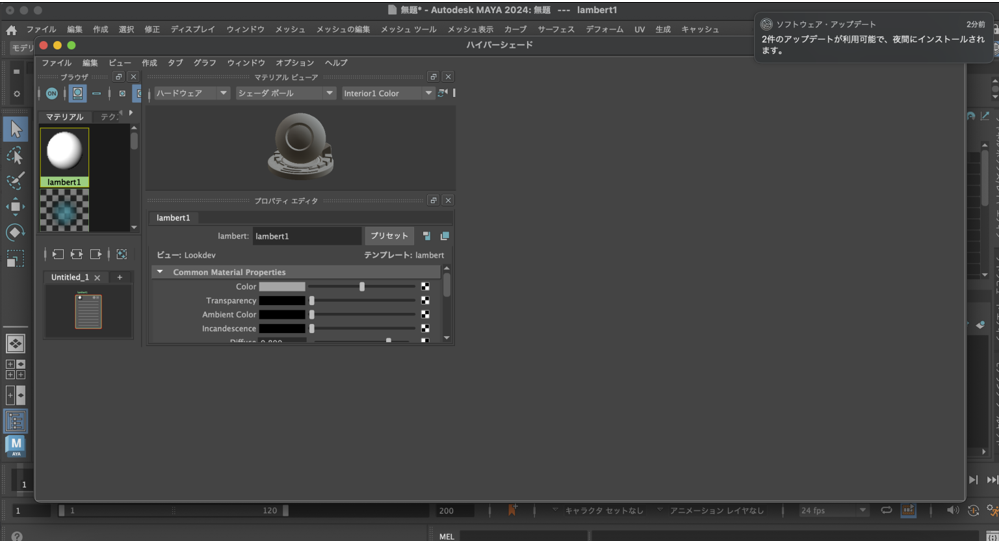Click the Maya logo icon in toolbox

15,446
